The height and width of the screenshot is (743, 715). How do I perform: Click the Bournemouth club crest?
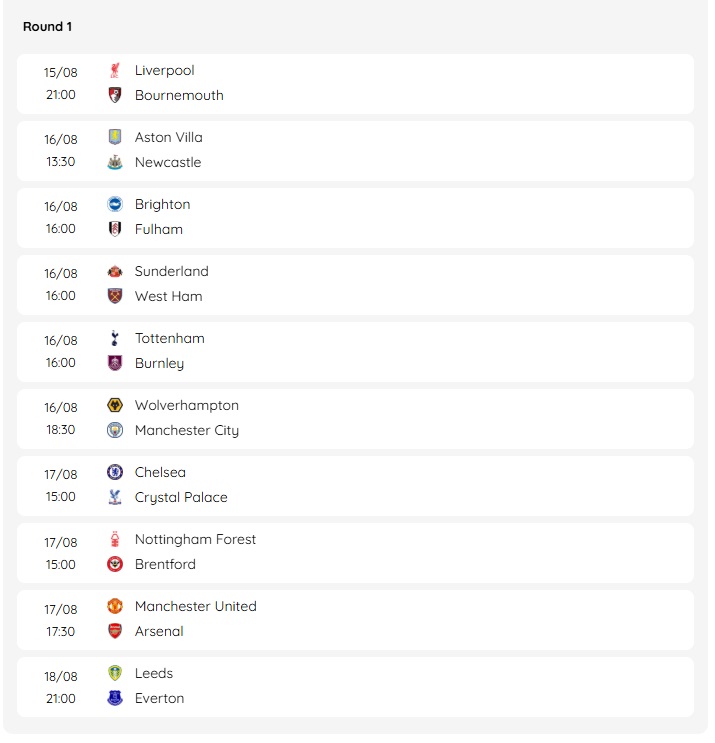click(115, 95)
